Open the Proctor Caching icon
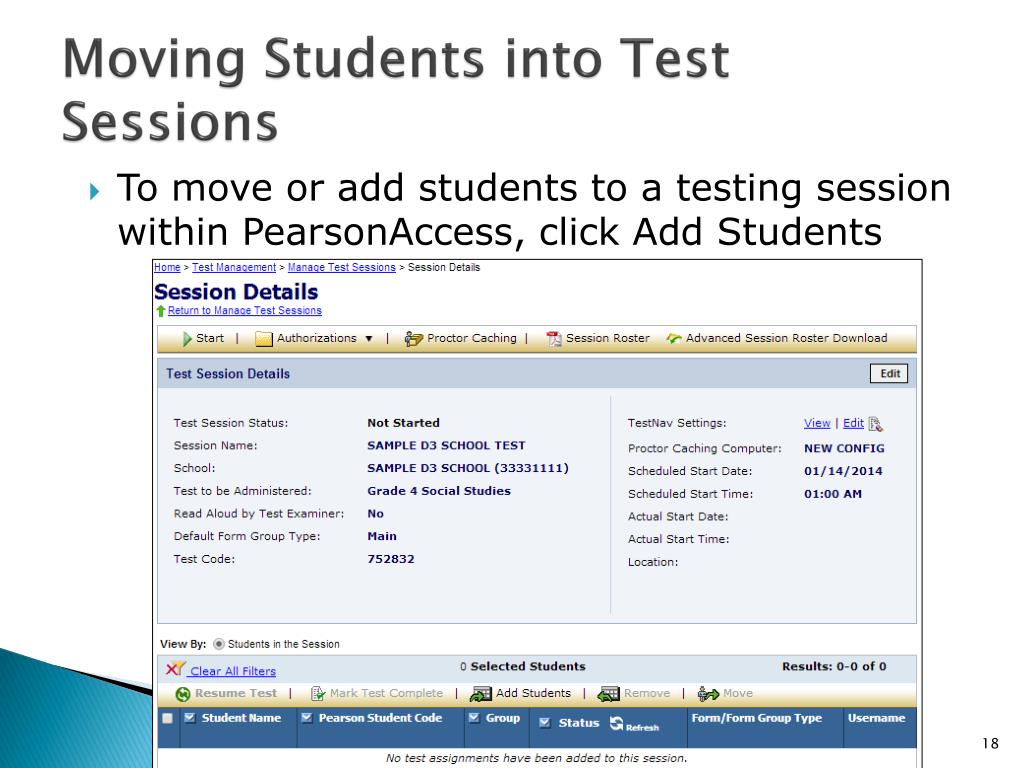The width and height of the screenshot is (1024, 768). (413, 339)
